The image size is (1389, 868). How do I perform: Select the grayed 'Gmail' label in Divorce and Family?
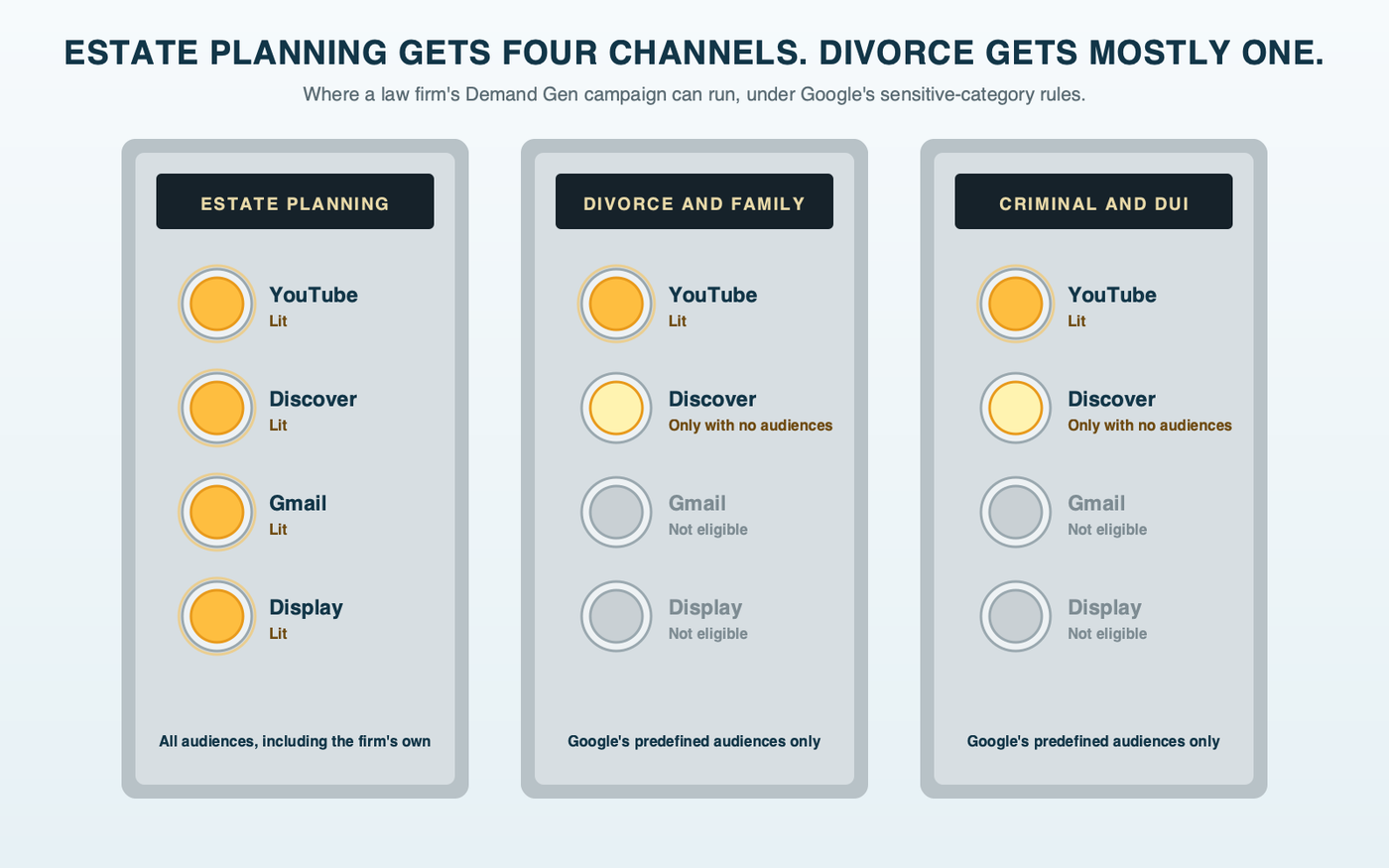(697, 503)
